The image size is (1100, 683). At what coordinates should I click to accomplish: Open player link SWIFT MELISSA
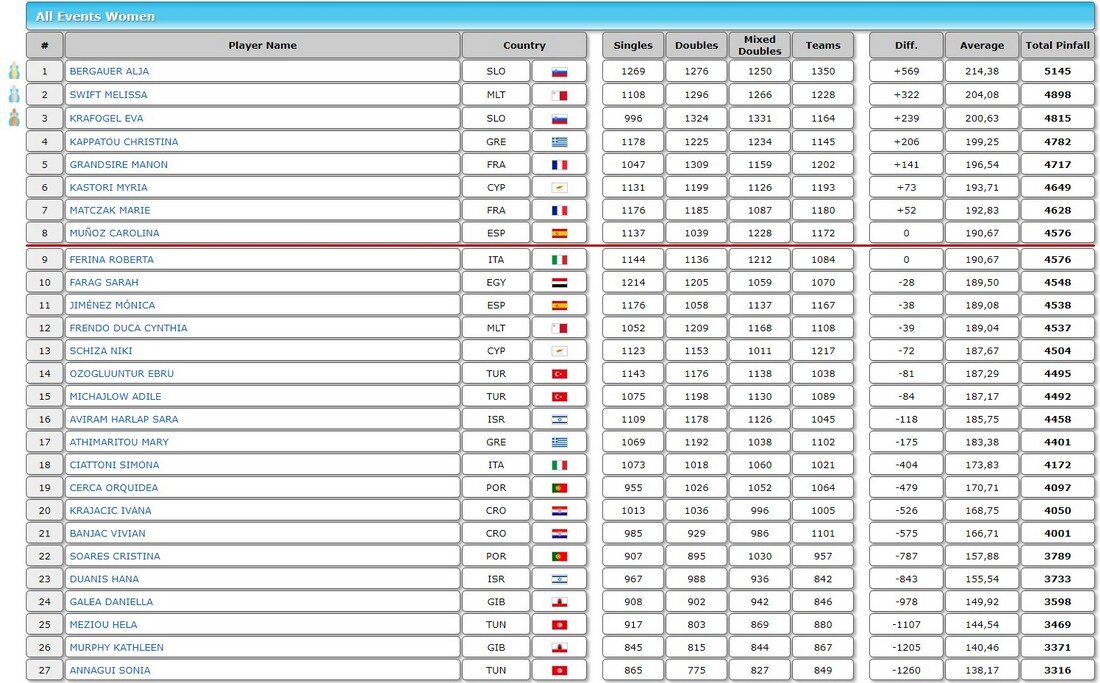[108, 95]
